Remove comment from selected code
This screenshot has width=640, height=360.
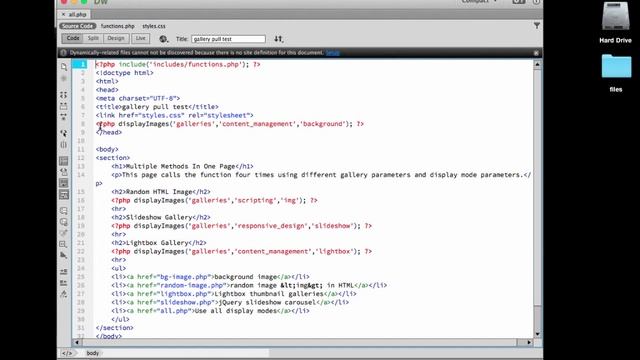point(64,222)
